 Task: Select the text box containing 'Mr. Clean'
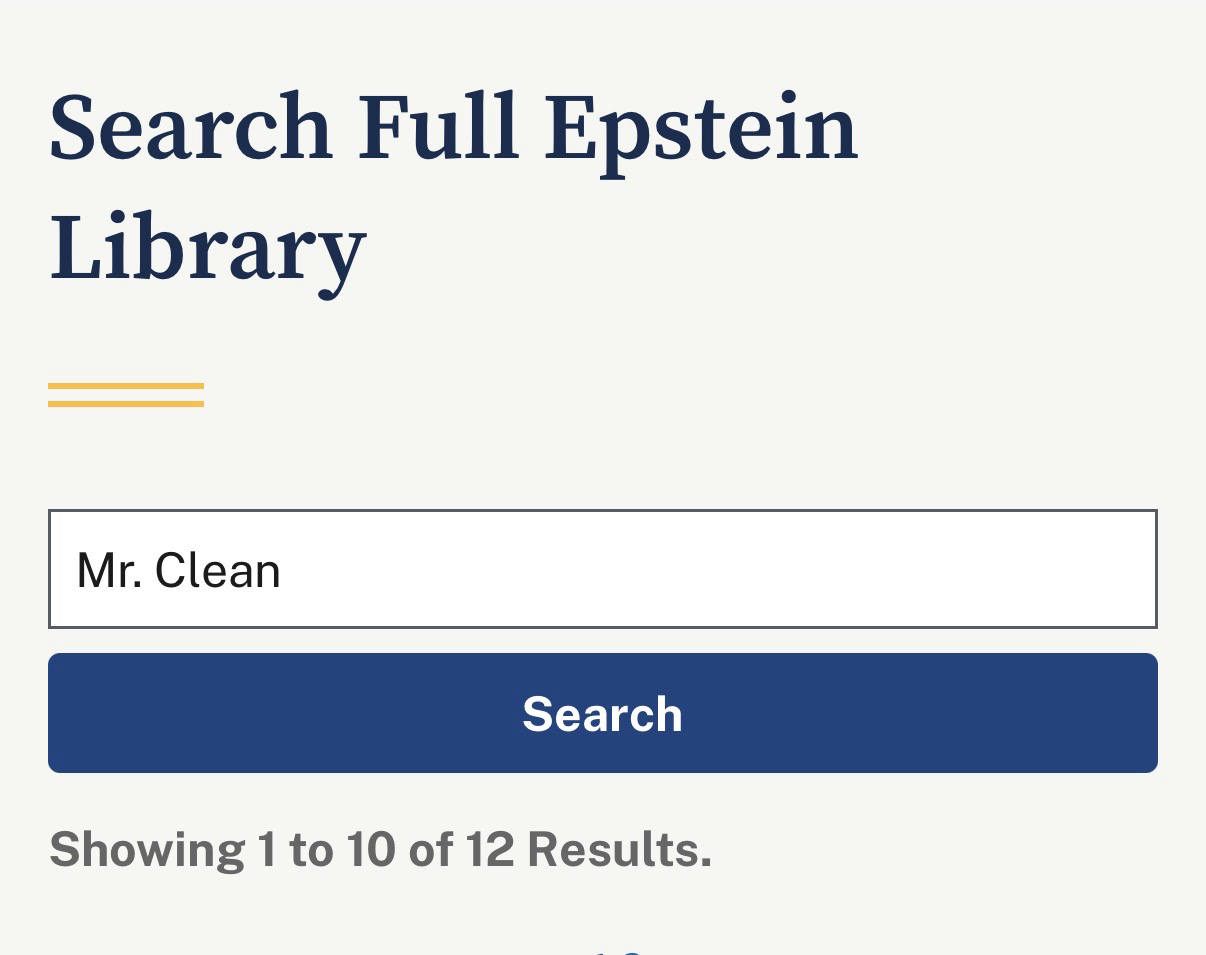(x=602, y=569)
